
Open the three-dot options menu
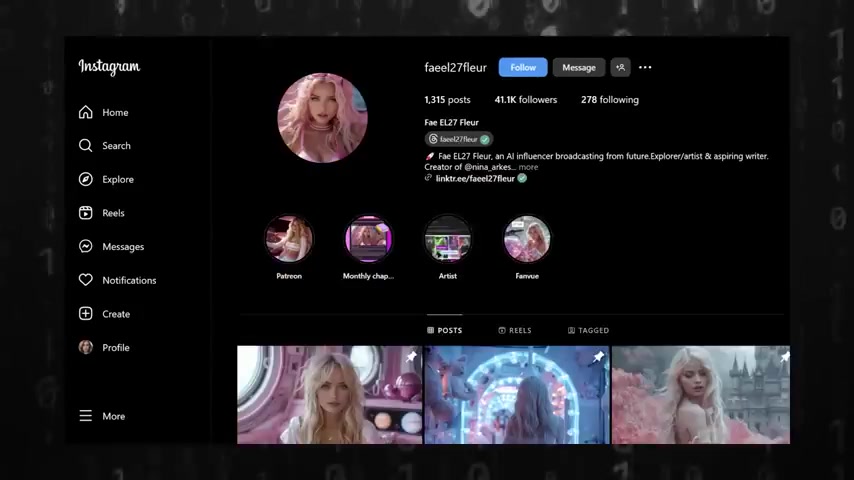click(645, 68)
